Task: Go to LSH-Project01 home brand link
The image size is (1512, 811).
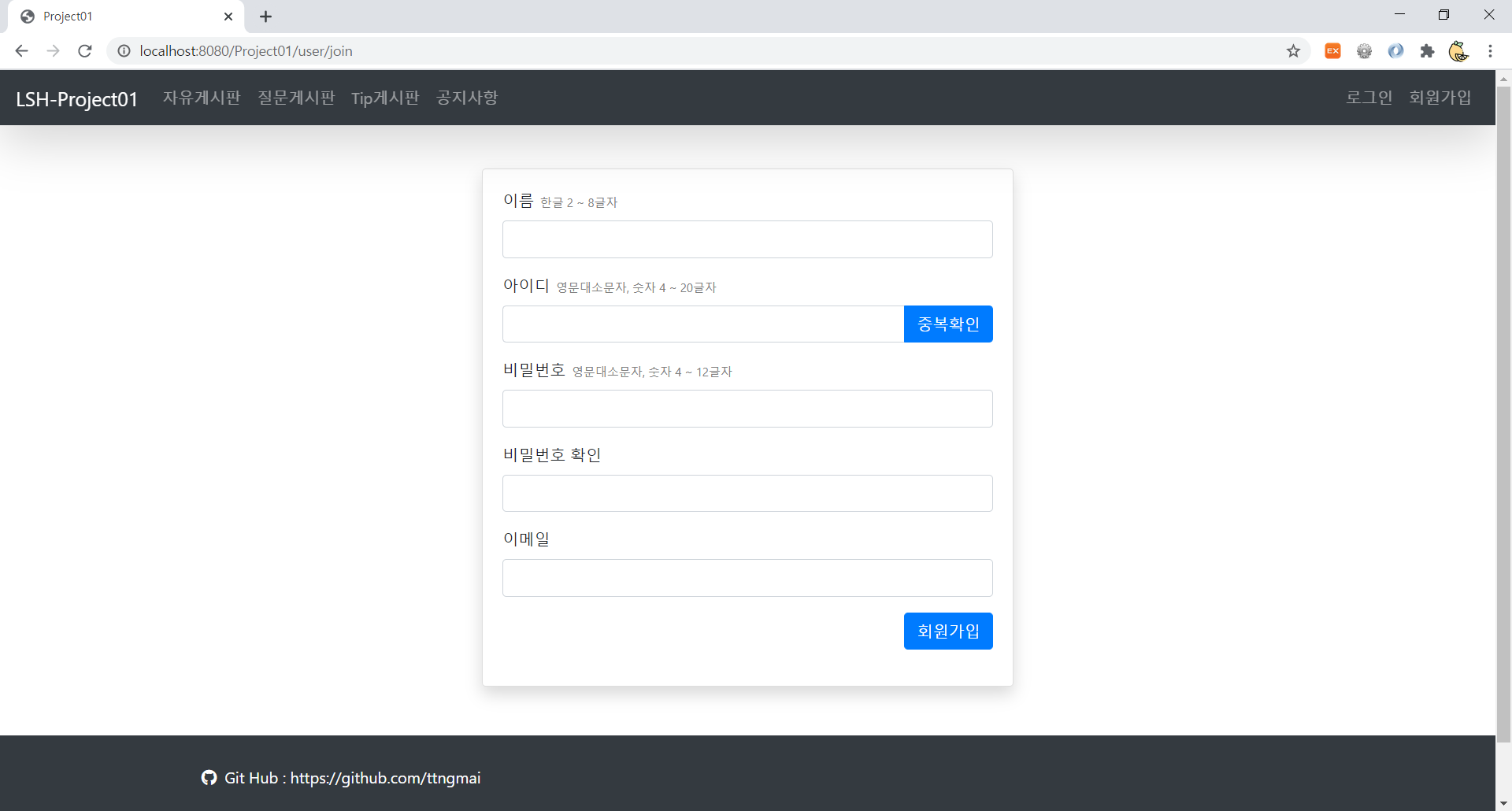Action: [76, 98]
